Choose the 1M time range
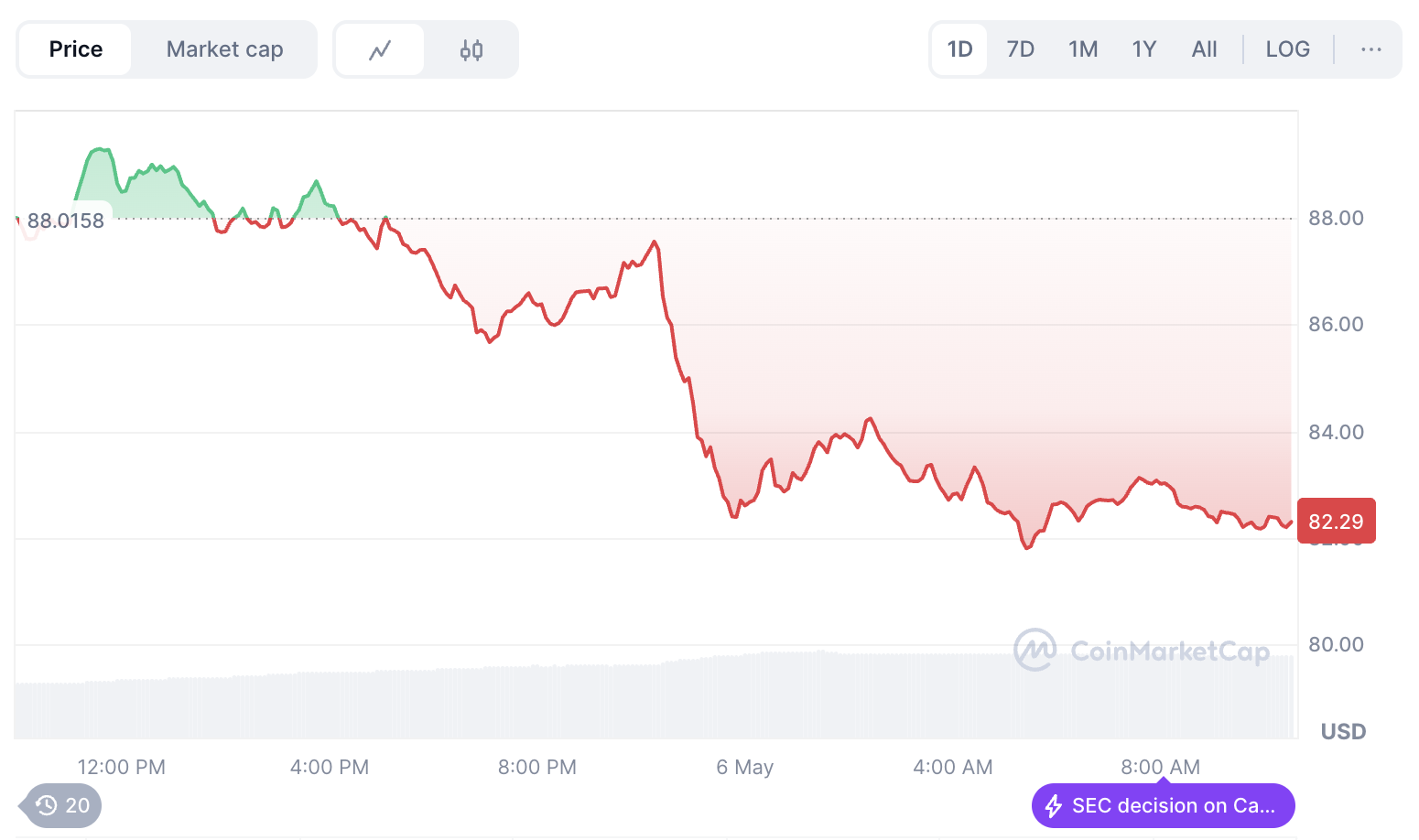1419x840 pixels. tap(1083, 49)
